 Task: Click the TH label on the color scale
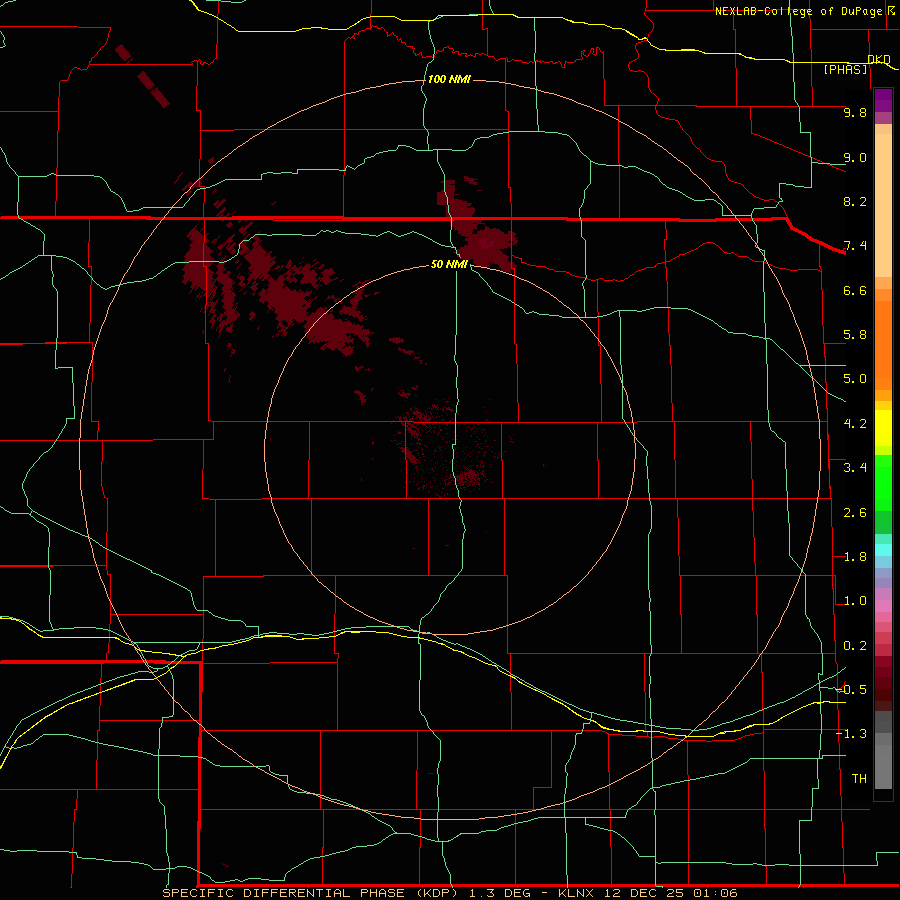(x=859, y=779)
